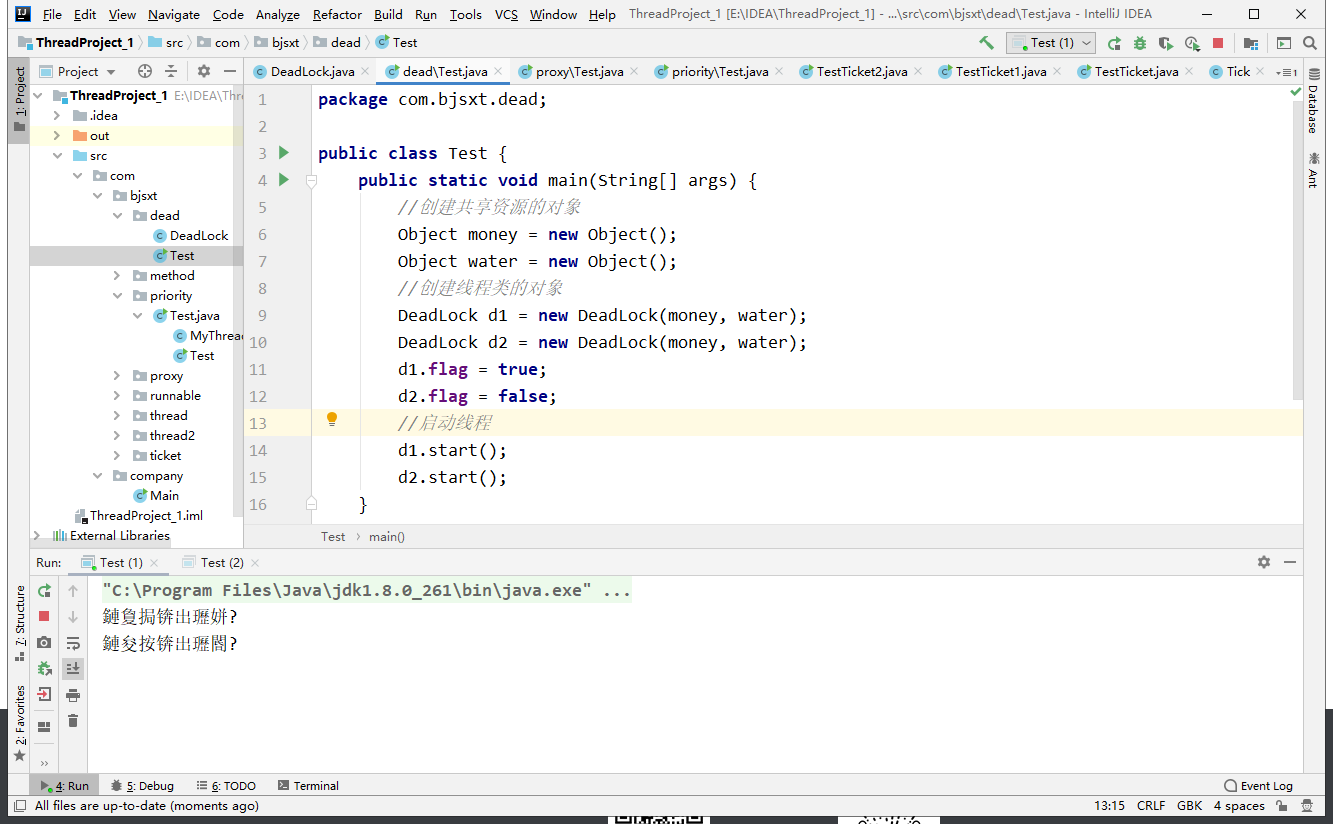Click the Restore Layout icon in Run panel

click(44, 727)
